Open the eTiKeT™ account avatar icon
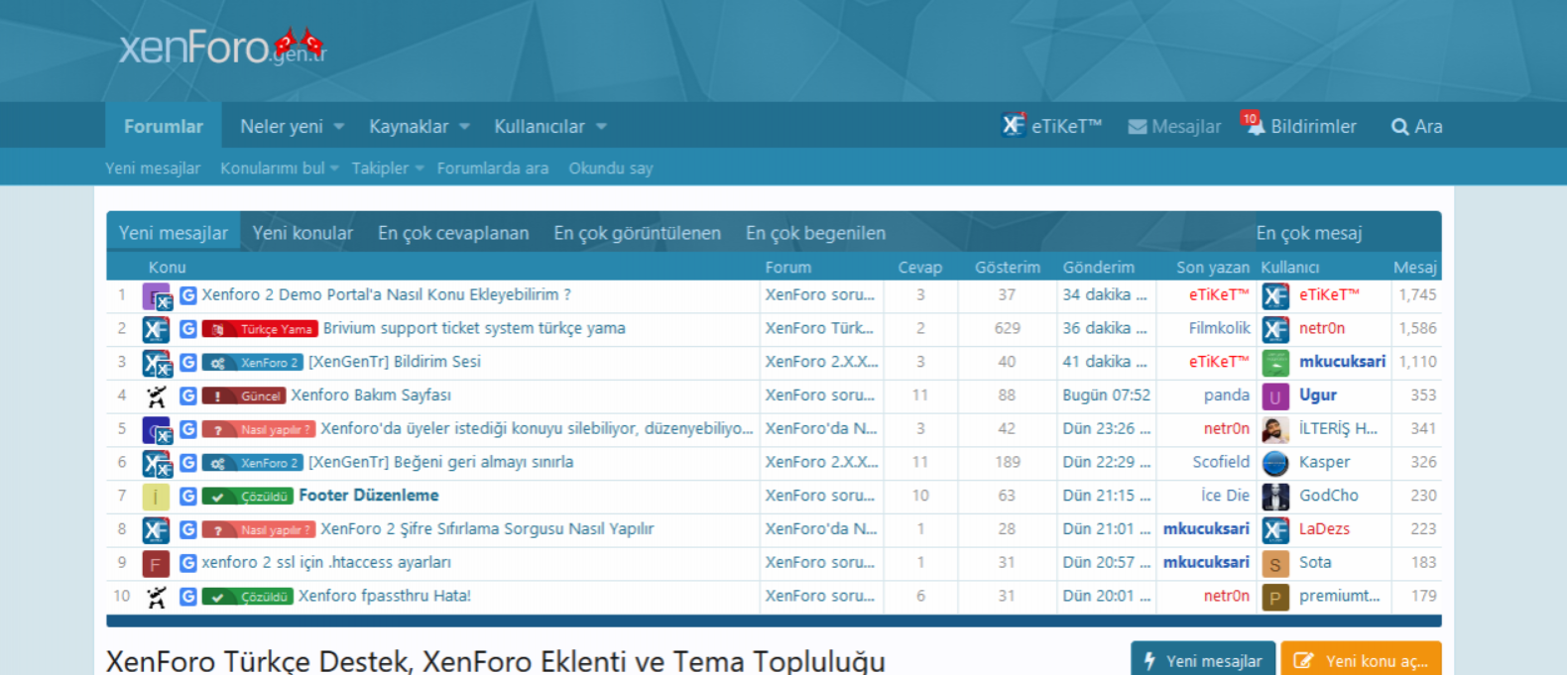Image resolution: width=1568 pixels, height=675 pixels. 1014,125
